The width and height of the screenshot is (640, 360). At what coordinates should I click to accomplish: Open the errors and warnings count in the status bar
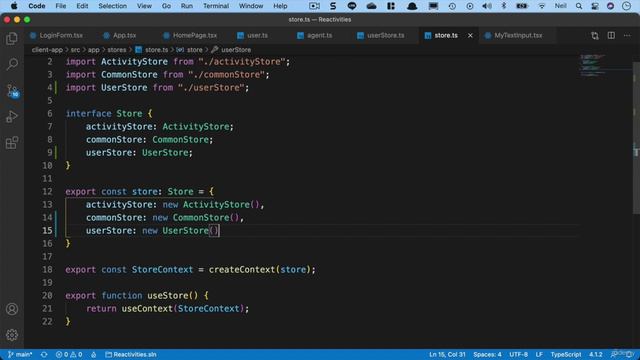point(69,355)
